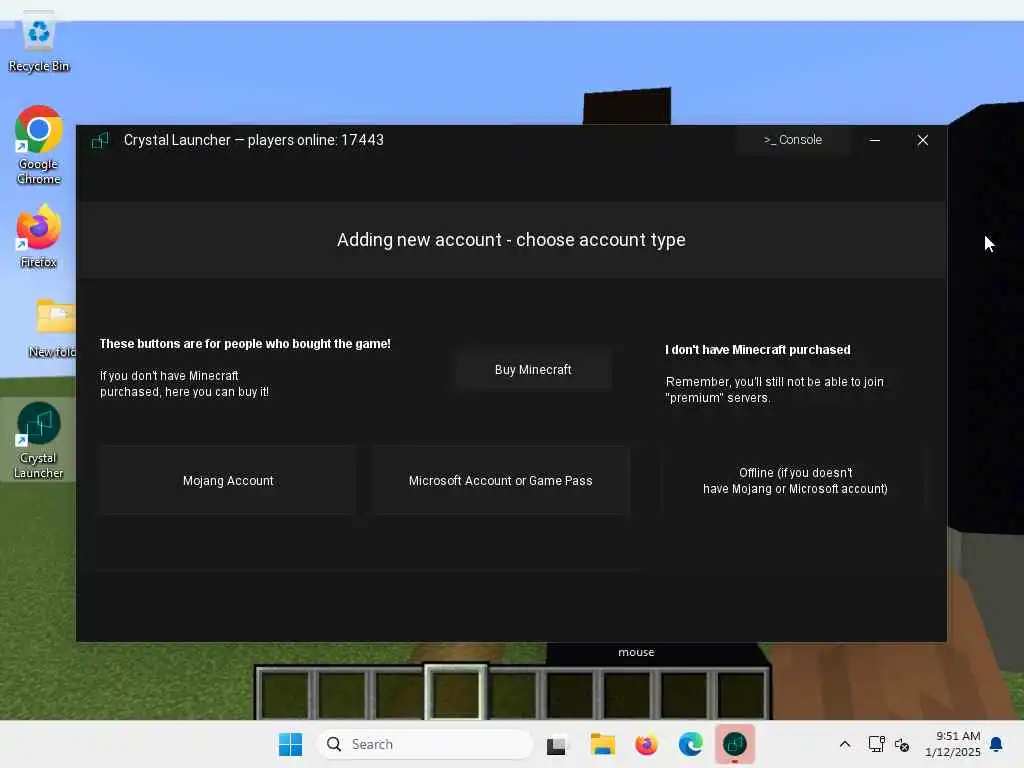Choose Microsoft Account or Game Pass

(x=500, y=481)
